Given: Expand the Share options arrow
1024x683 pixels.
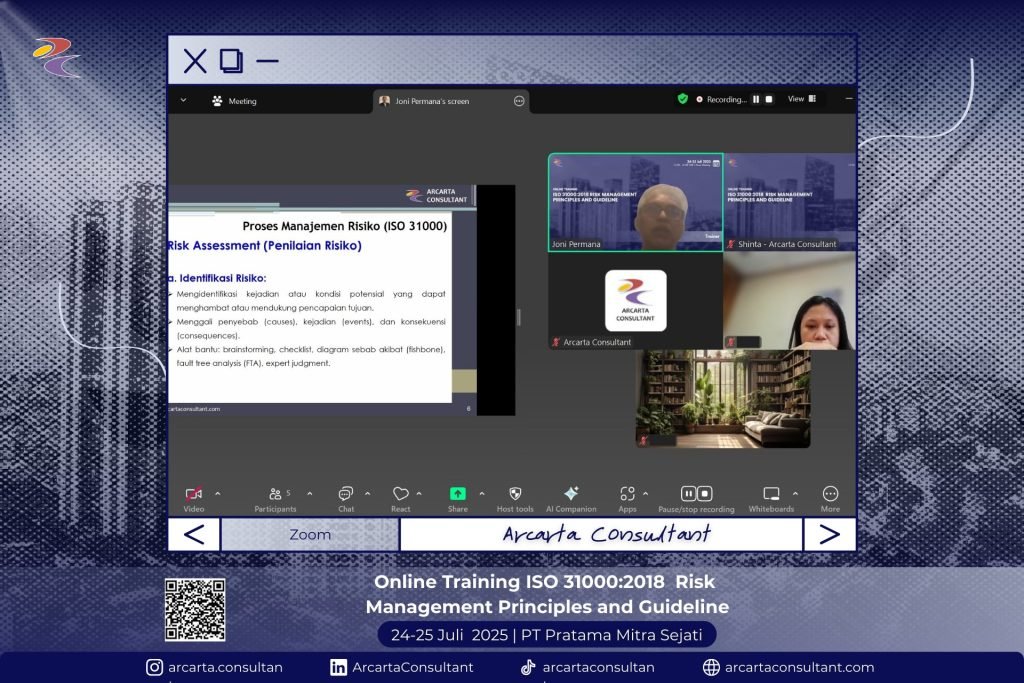Looking at the screenshot, I should point(481,493).
